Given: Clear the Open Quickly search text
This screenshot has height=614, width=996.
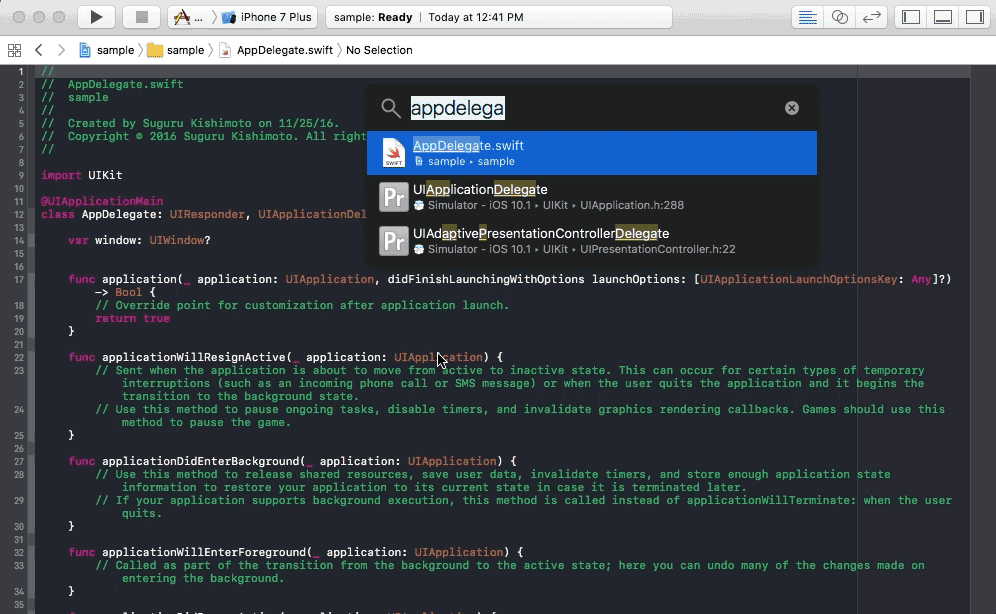Looking at the screenshot, I should [791, 108].
